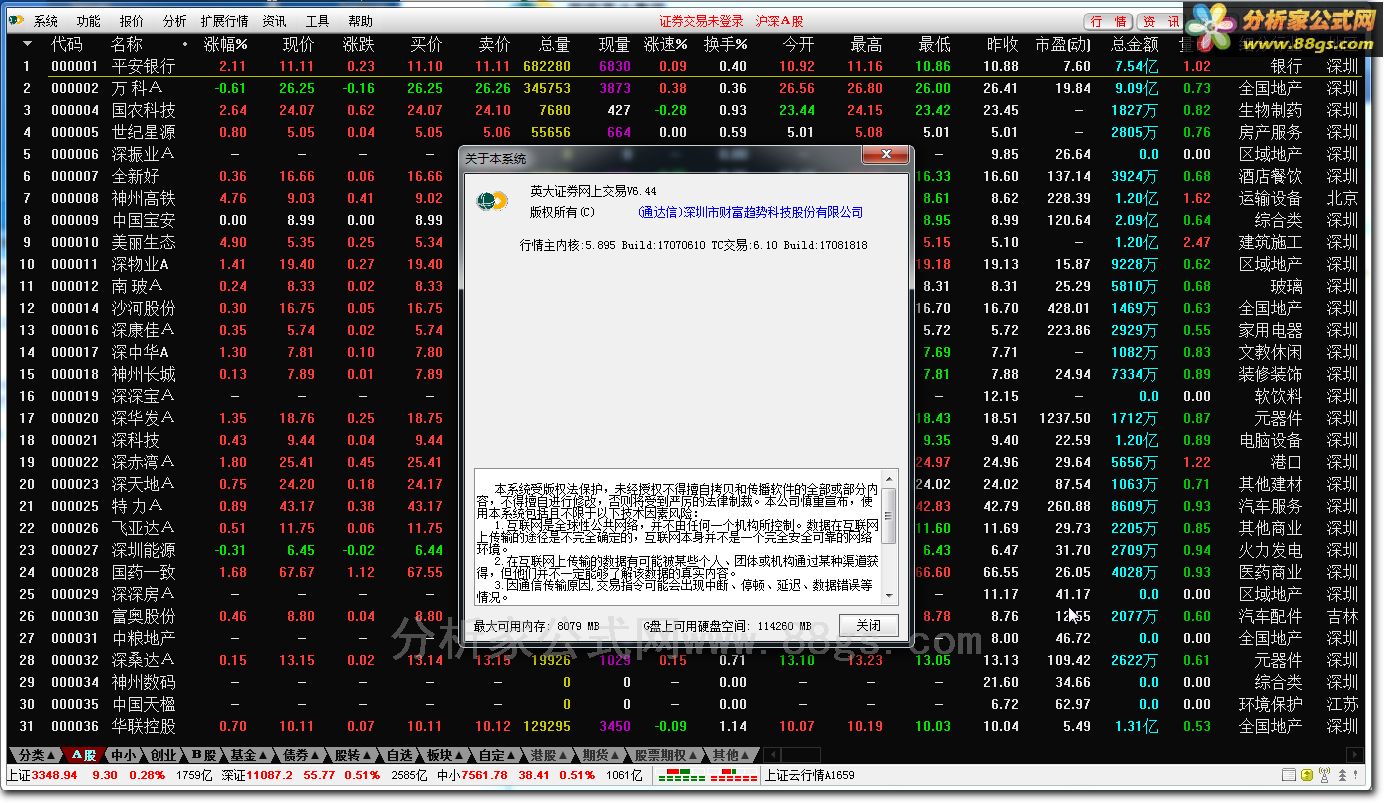Close the 关于本系统 dialog with its X button
Viewport: 1385px width, 803px height.
tap(885, 155)
